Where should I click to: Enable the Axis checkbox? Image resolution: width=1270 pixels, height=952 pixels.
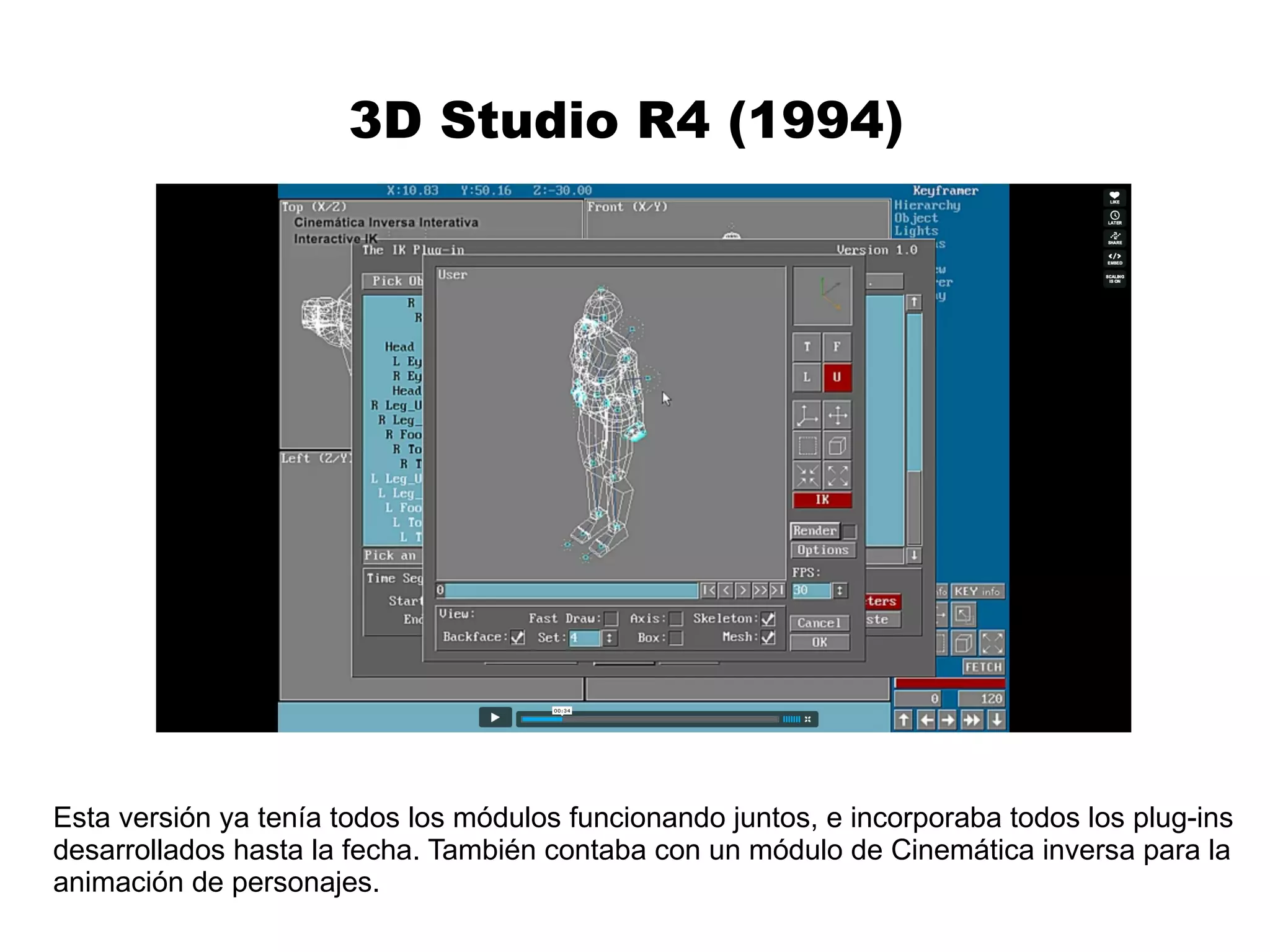click(676, 619)
